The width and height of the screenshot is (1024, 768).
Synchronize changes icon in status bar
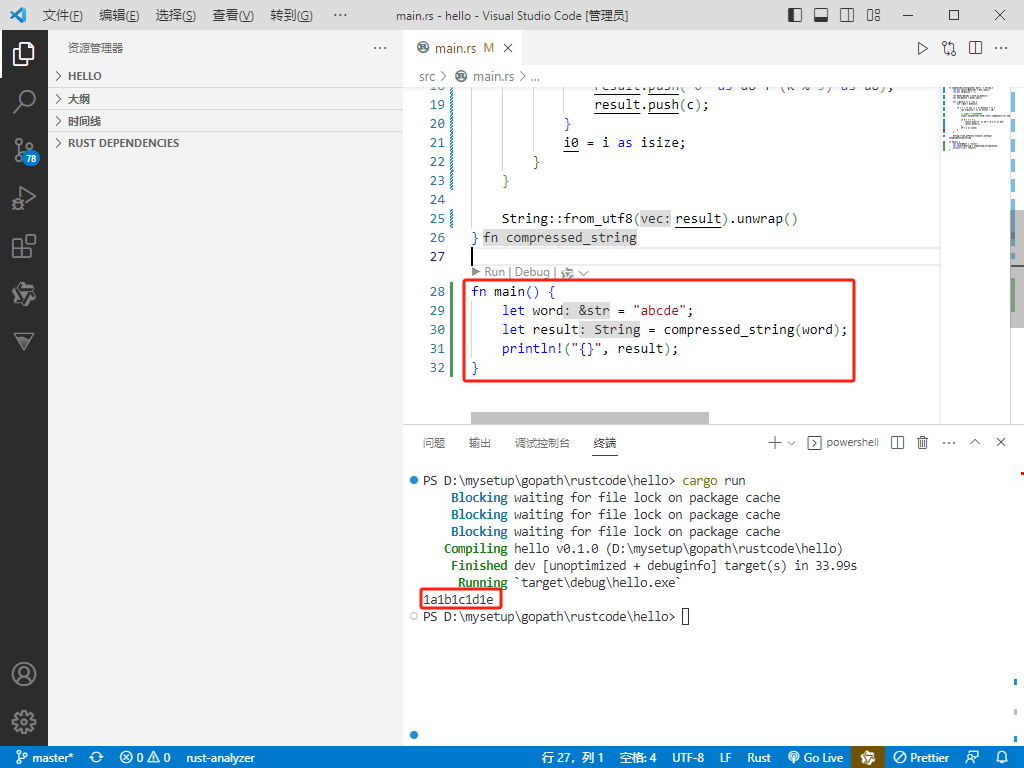97,758
